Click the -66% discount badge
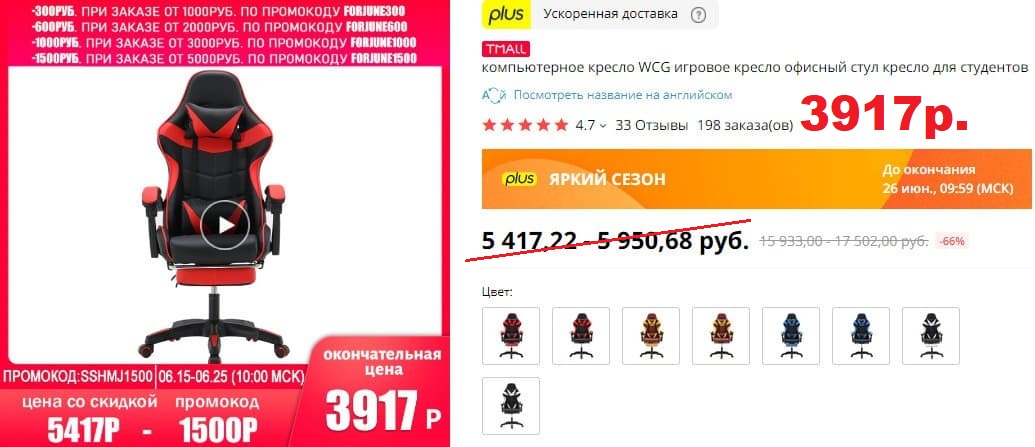Screen dimensions: 1035x447 click(x=952, y=241)
